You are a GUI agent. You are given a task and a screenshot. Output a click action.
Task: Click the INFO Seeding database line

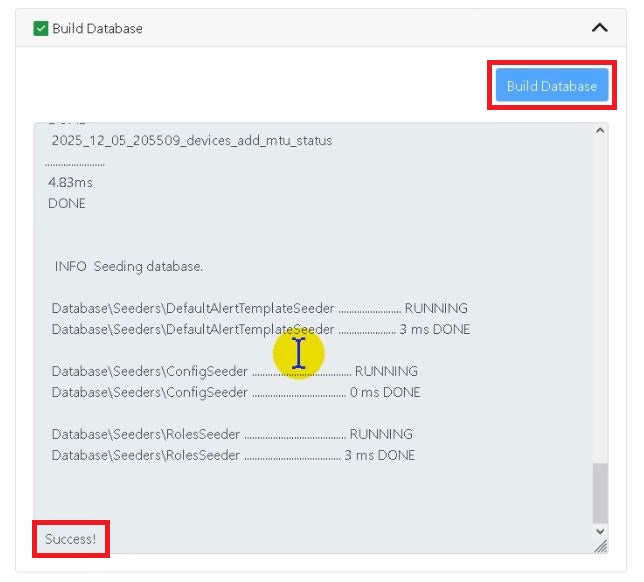pos(129,267)
